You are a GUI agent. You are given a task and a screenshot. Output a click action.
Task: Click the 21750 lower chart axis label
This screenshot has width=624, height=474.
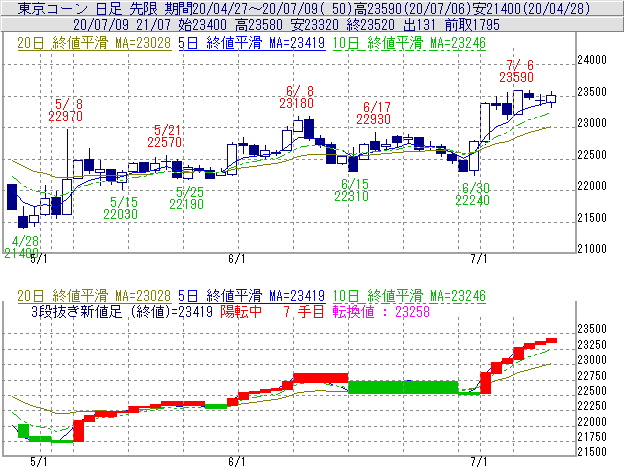click(x=592, y=437)
